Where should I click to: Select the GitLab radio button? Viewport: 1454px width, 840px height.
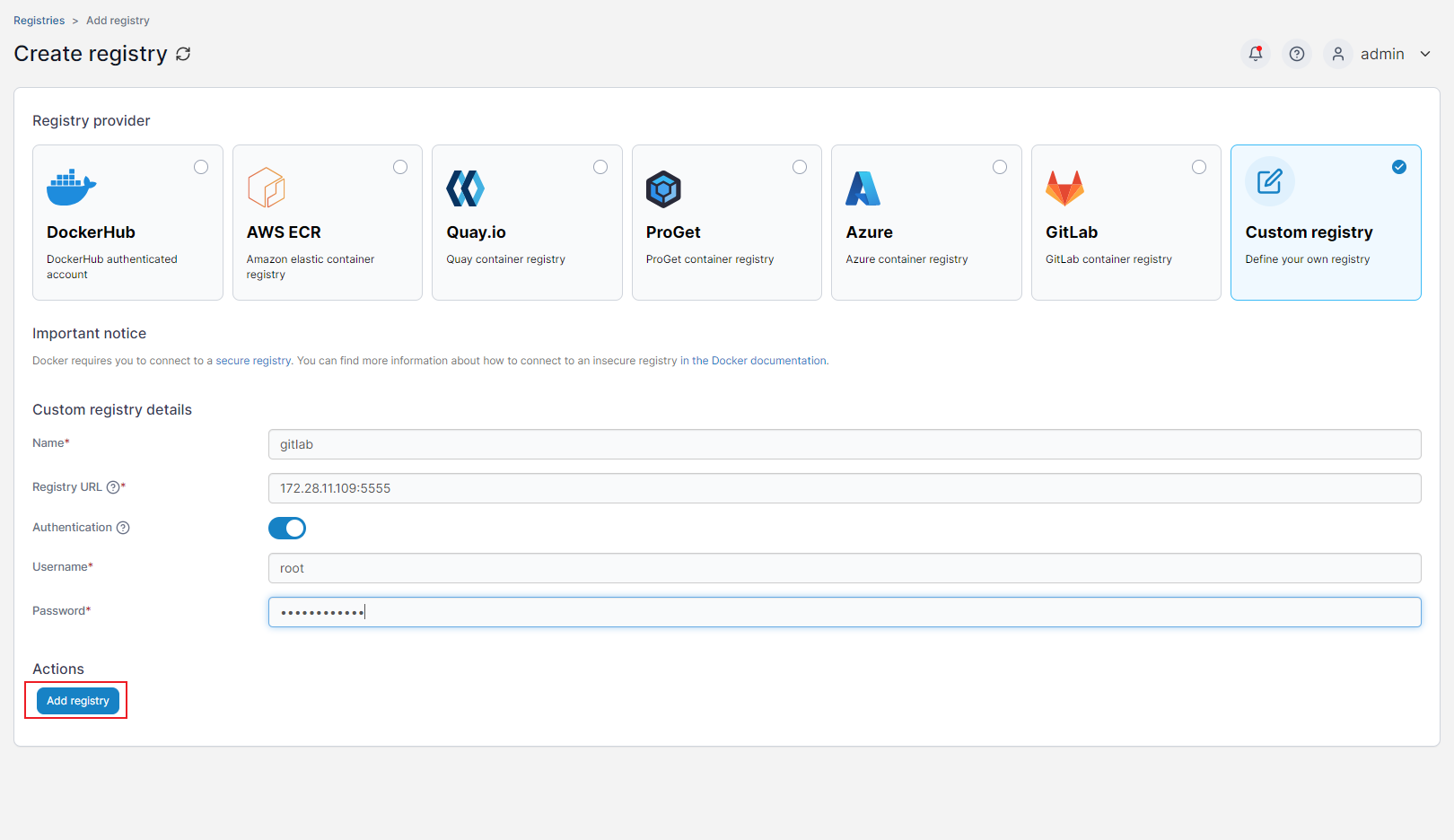[1199, 167]
